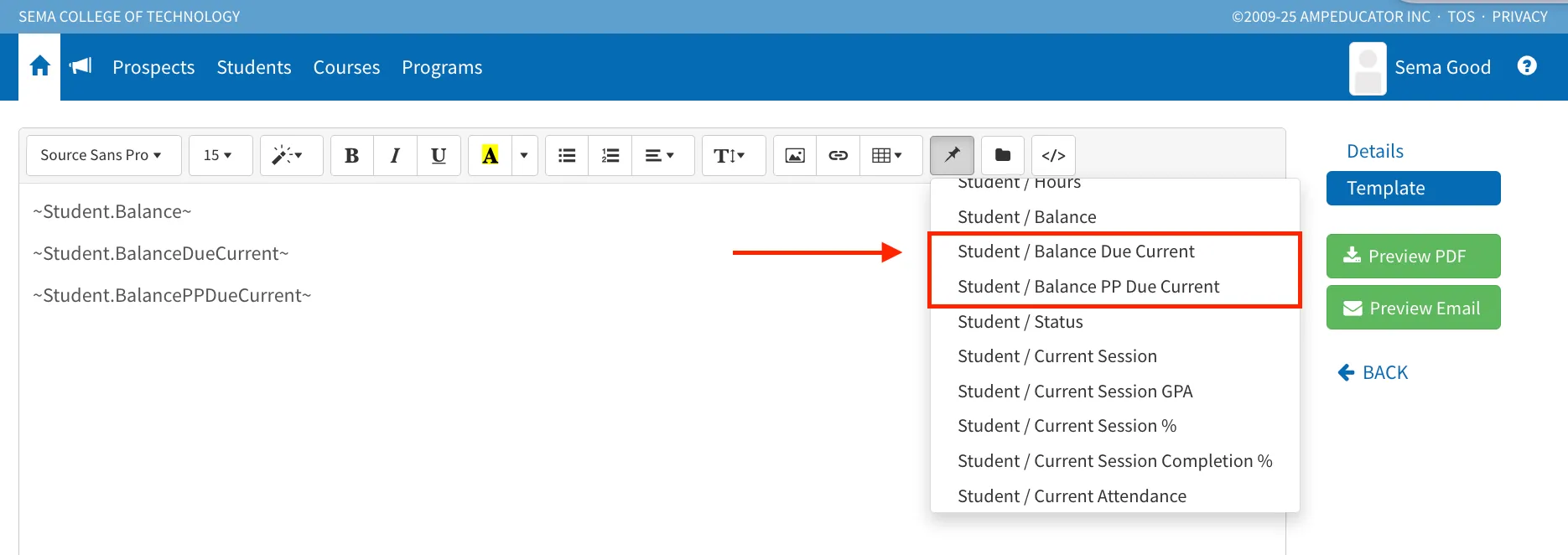Click the ~Student.Balance~ text line
Screen dimensions: 1568x555
coord(112,211)
